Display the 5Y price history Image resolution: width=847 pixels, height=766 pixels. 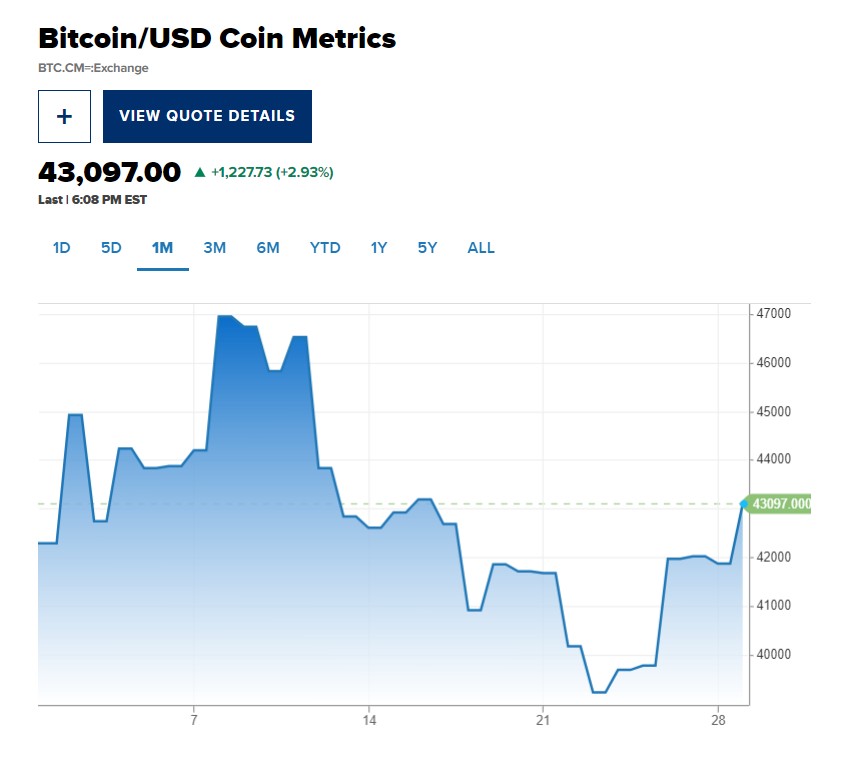coord(427,248)
